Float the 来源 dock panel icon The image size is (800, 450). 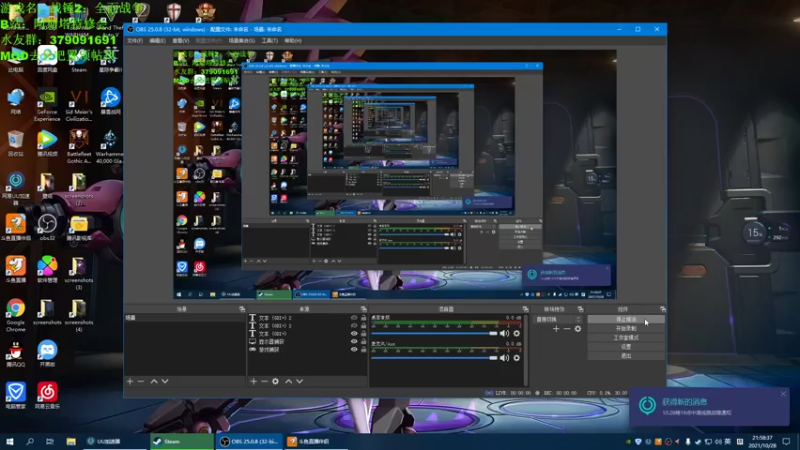pos(364,309)
